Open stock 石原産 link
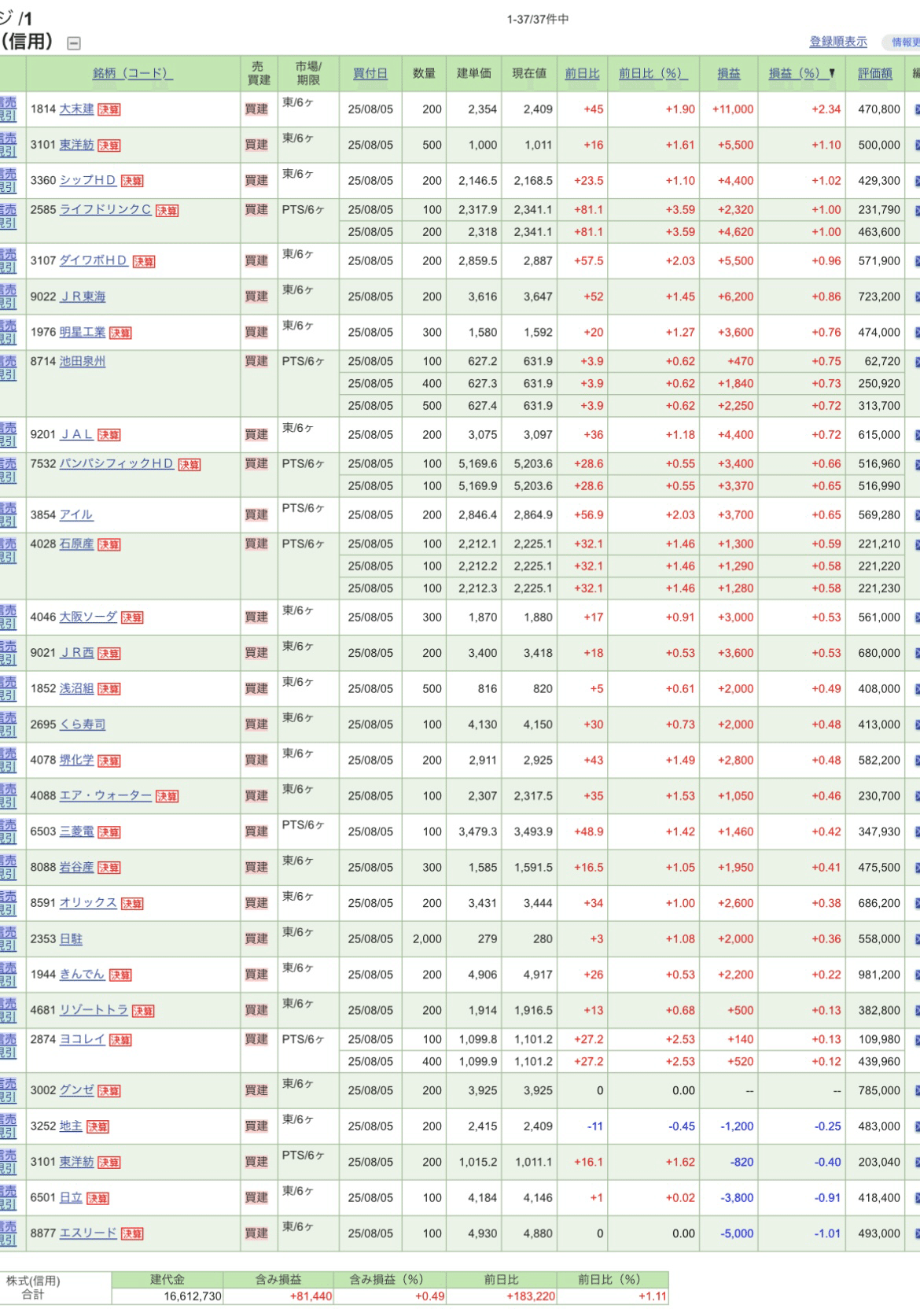 (76, 544)
